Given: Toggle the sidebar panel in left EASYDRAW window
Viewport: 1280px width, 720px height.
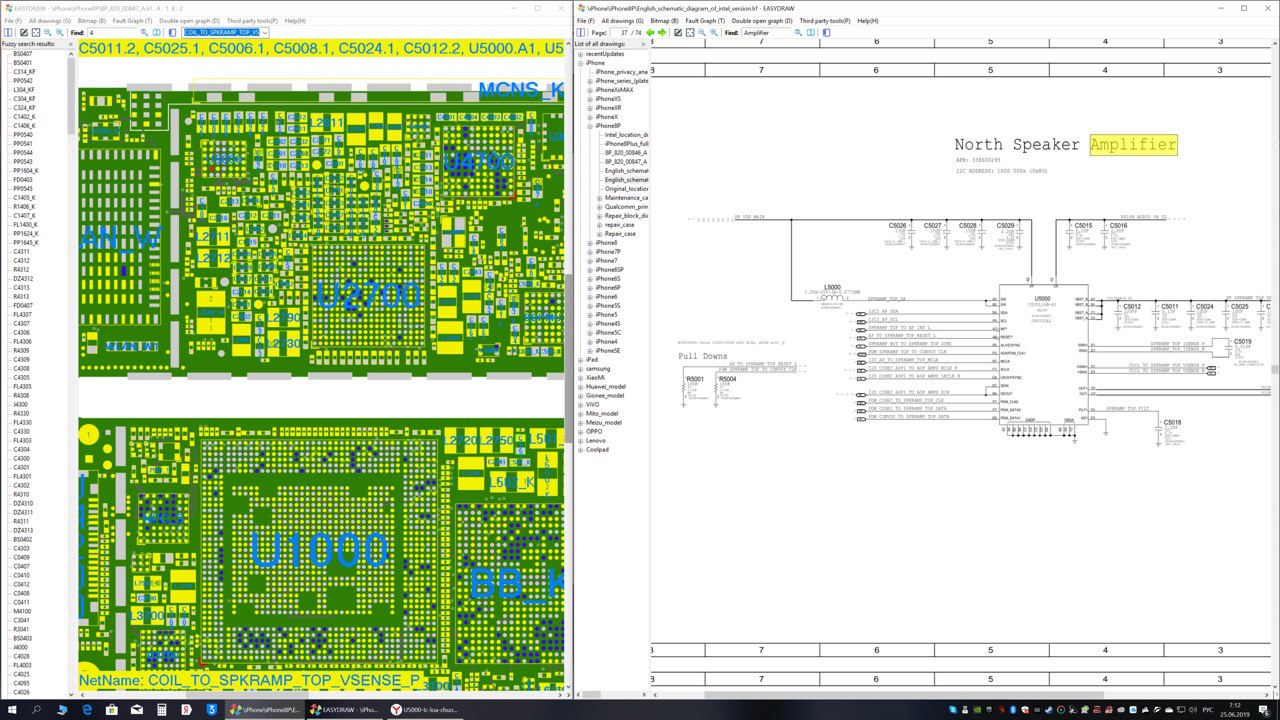Looking at the screenshot, I should (10, 33).
